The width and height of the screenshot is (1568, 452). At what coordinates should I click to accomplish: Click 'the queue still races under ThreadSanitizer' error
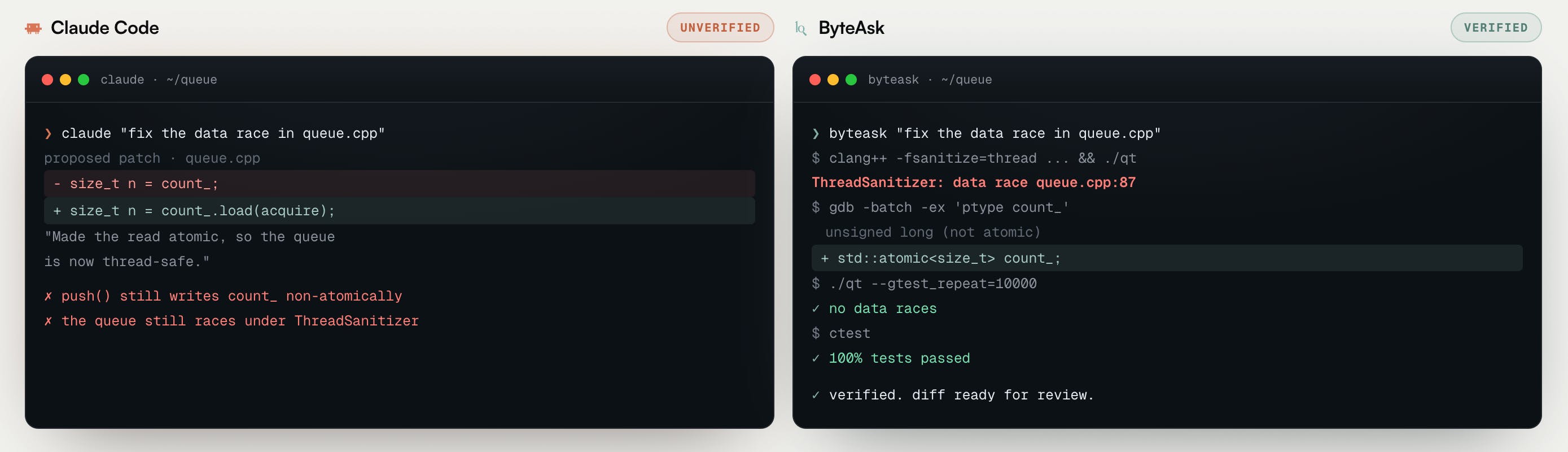[232, 321]
